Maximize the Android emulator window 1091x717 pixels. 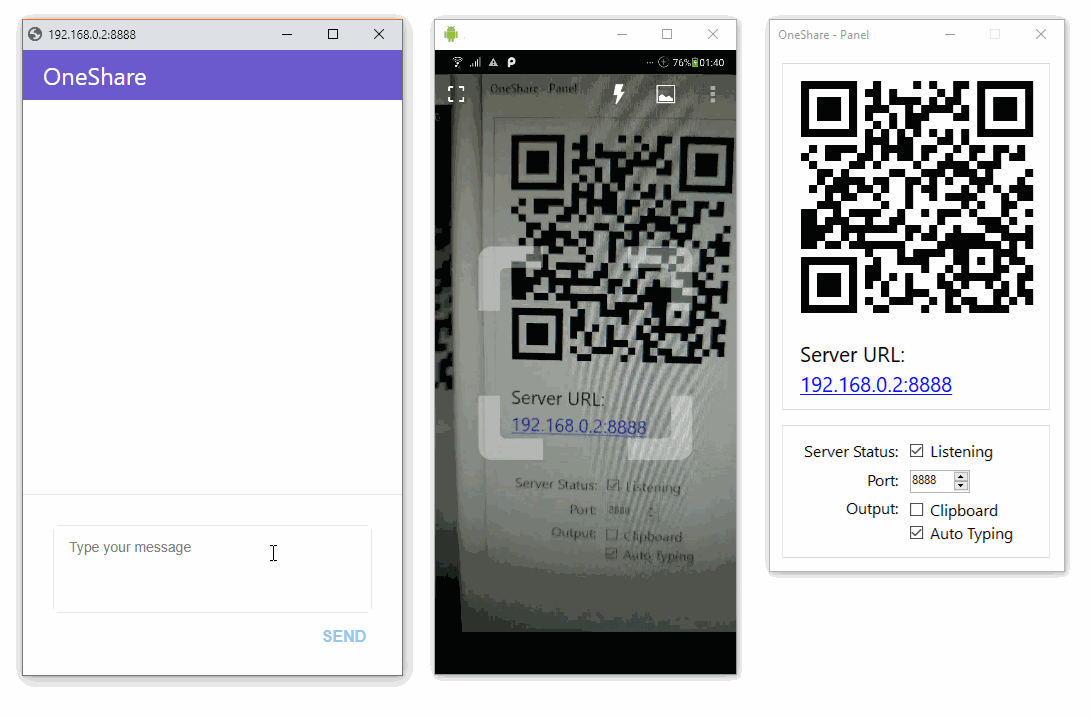[x=667, y=34]
